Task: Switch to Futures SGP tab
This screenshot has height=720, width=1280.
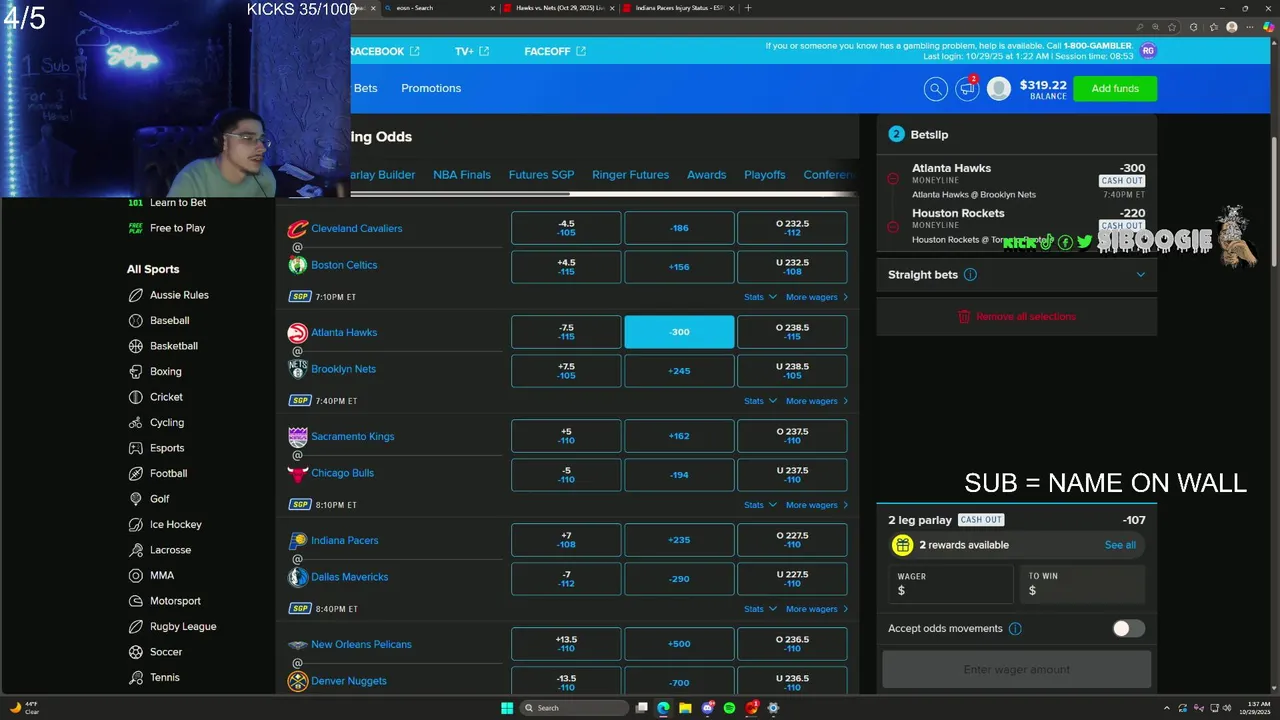Action: 541,175
